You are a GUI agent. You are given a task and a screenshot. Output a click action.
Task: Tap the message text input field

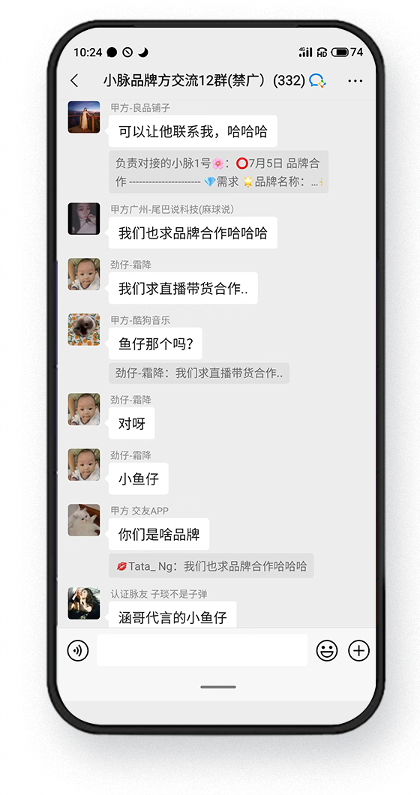pyautogui.click(x=202, y=650)
